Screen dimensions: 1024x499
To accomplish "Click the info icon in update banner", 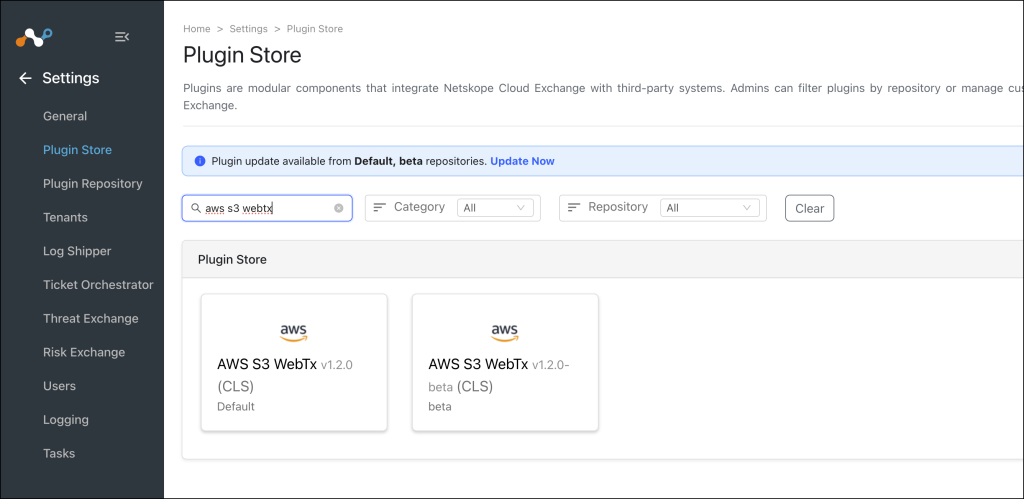I will [x=200, y=161].
